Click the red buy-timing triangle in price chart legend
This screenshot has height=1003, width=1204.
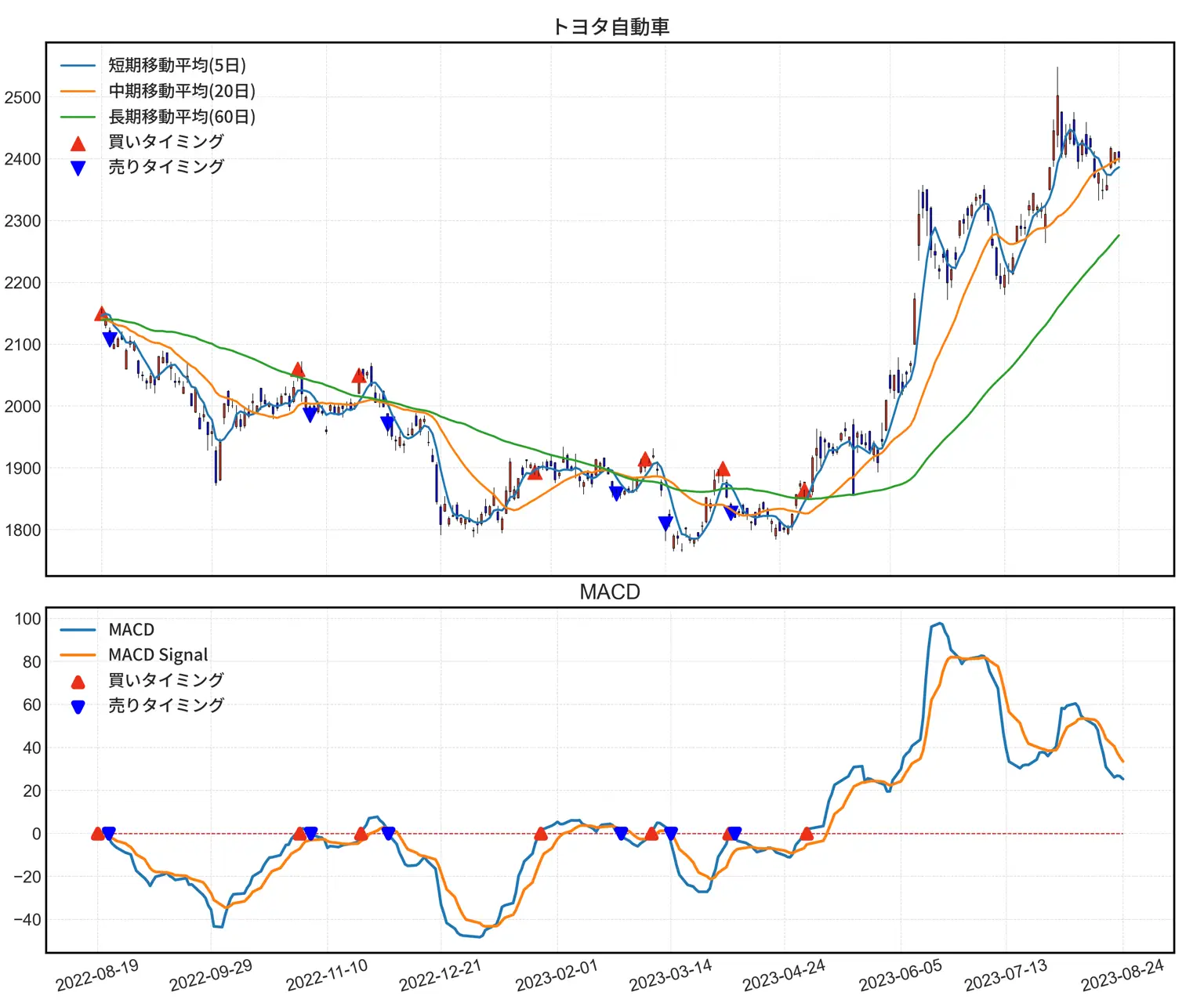78,143
